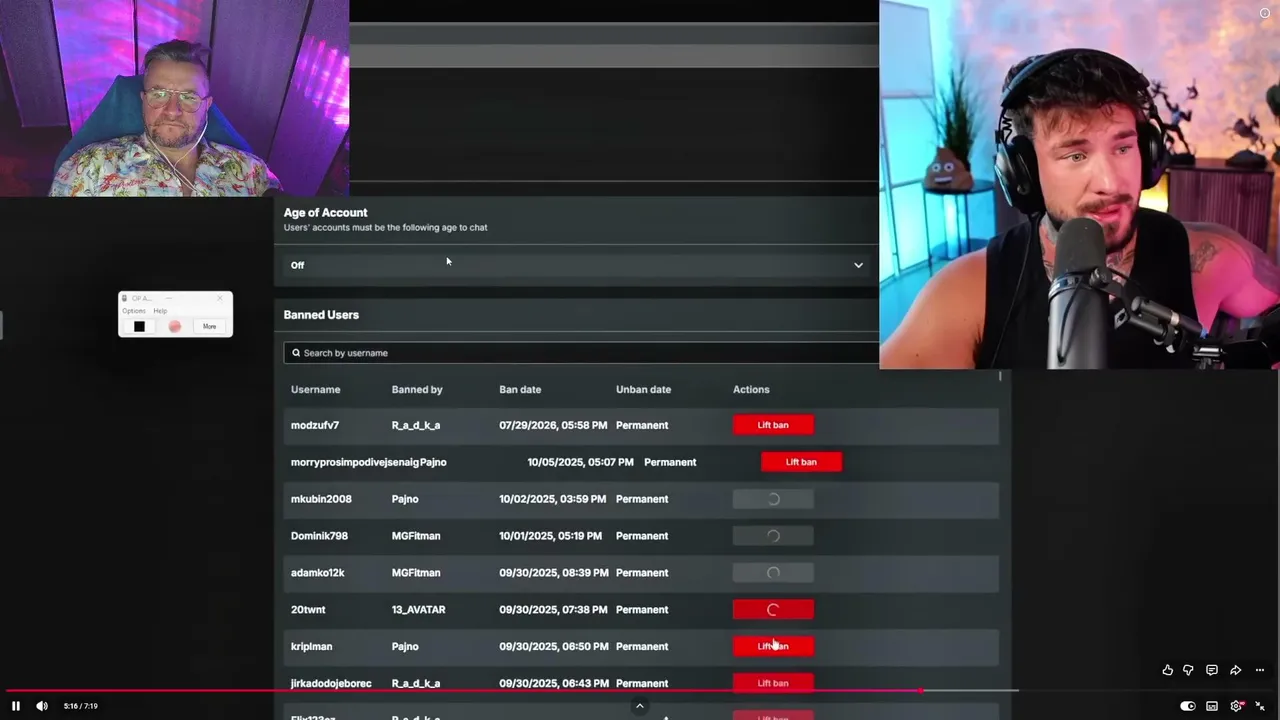Expand the chevron-up panel at bottom center
1280x720 pixels.
(x=640, y=706)
